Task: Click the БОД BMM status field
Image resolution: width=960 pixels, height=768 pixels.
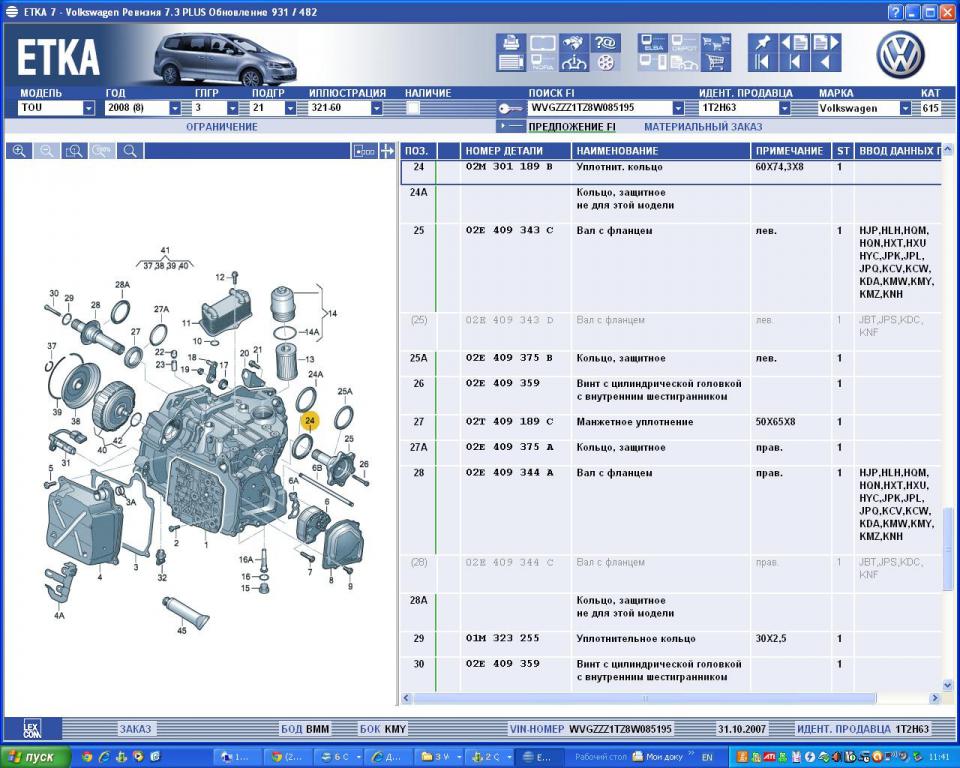Action: tap(305, 729)
